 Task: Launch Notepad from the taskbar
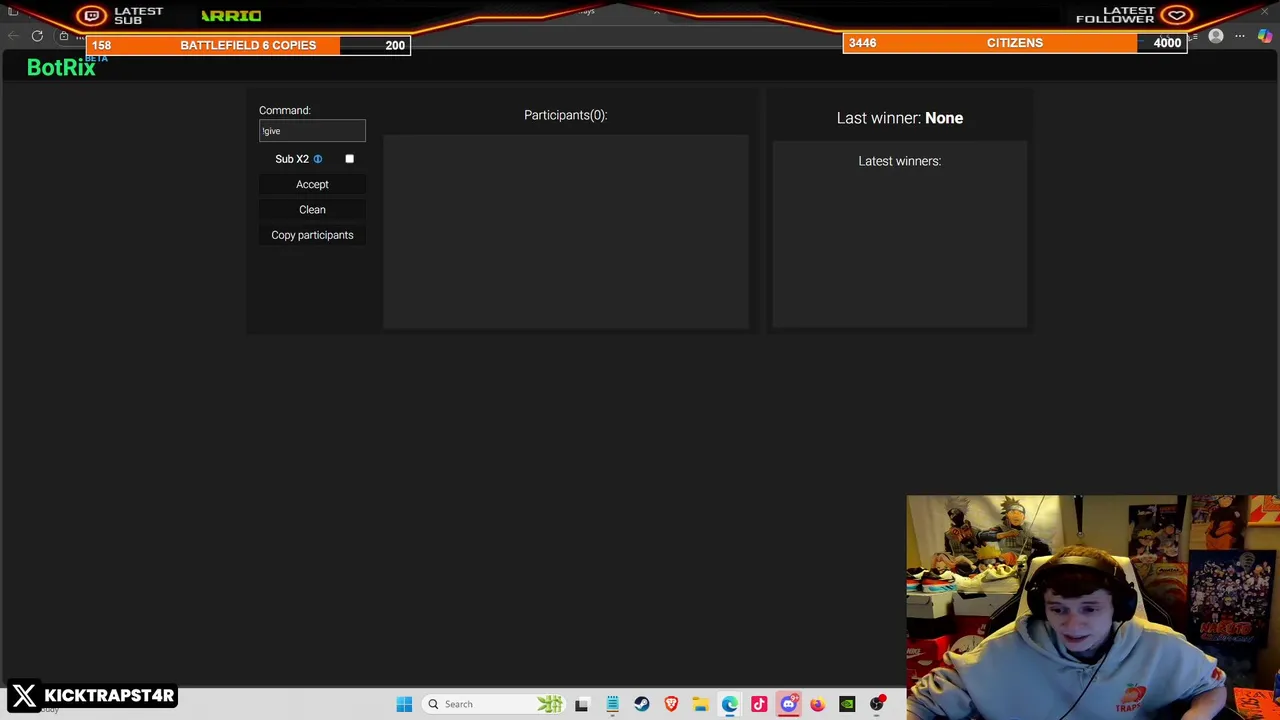(x=612, y=704)
